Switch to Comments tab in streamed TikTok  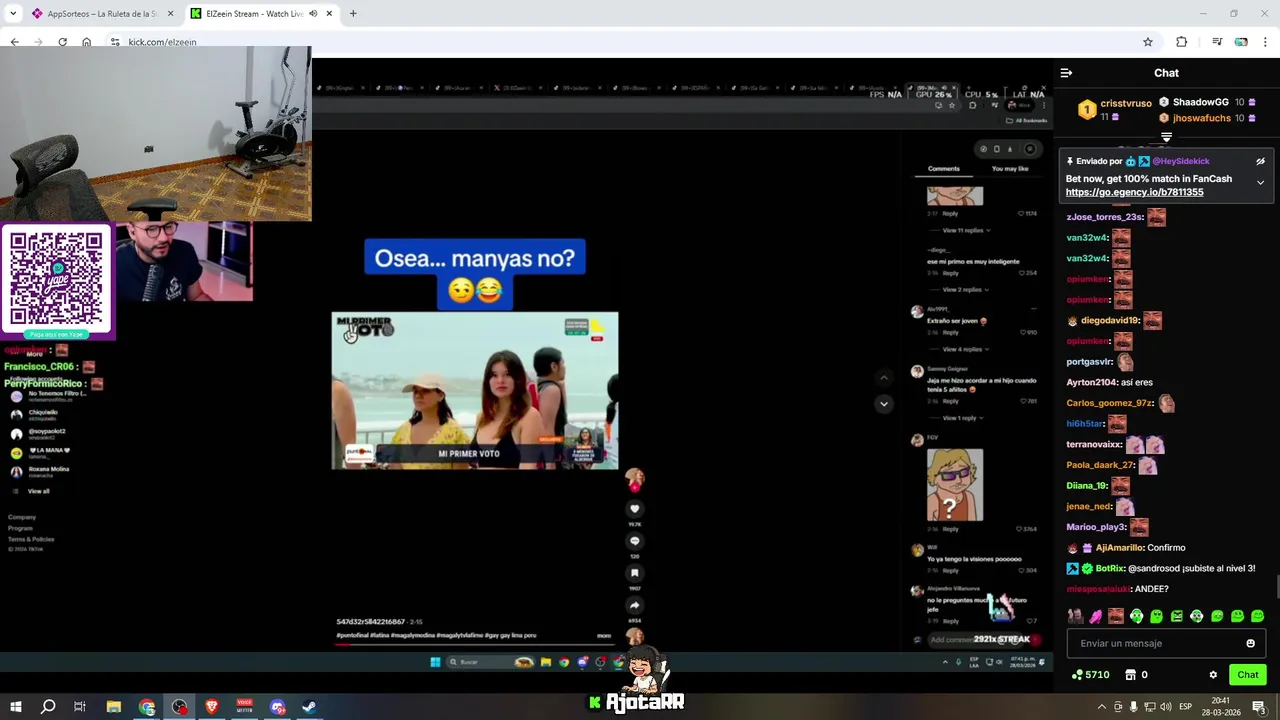coord(943,169)
